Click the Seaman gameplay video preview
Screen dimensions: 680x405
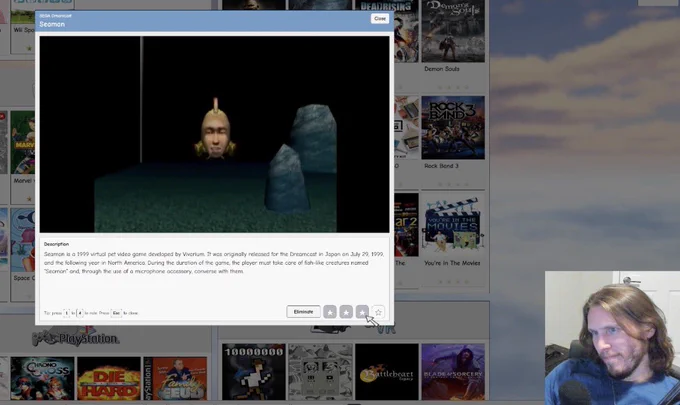[214, 134]
